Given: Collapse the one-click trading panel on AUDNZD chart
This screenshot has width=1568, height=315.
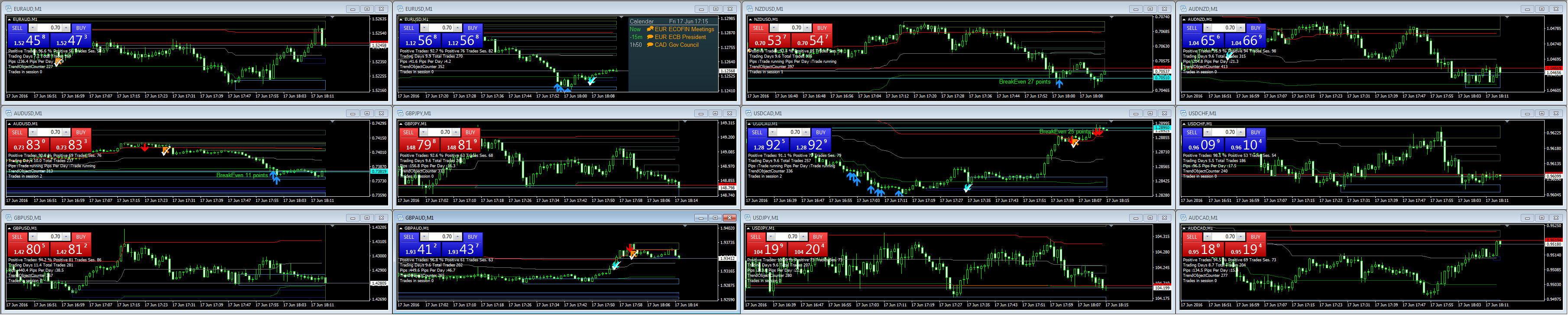Looking at the screenshot, I should 1185,19.
